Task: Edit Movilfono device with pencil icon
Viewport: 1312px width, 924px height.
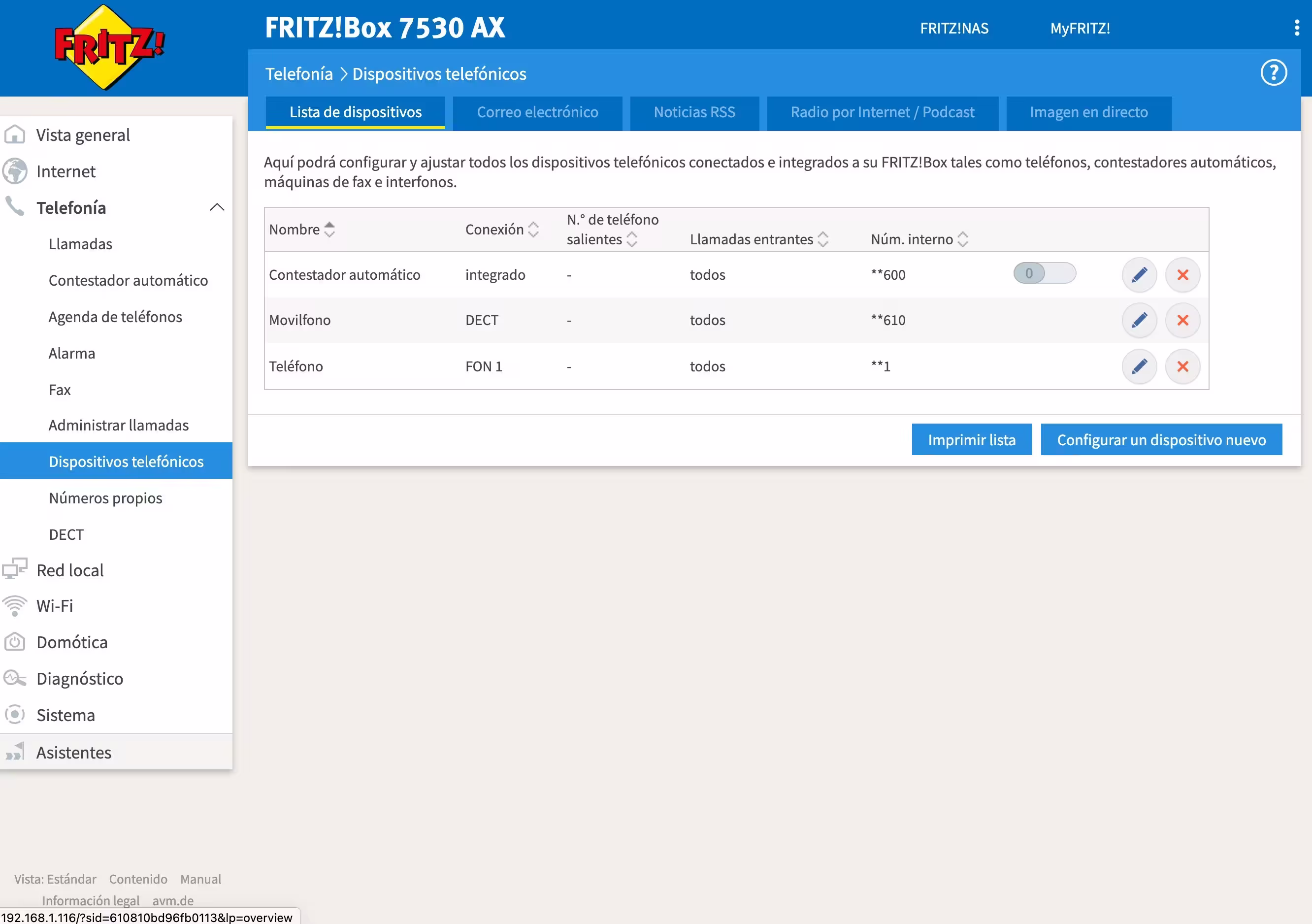Action: tap(1139, 320)
